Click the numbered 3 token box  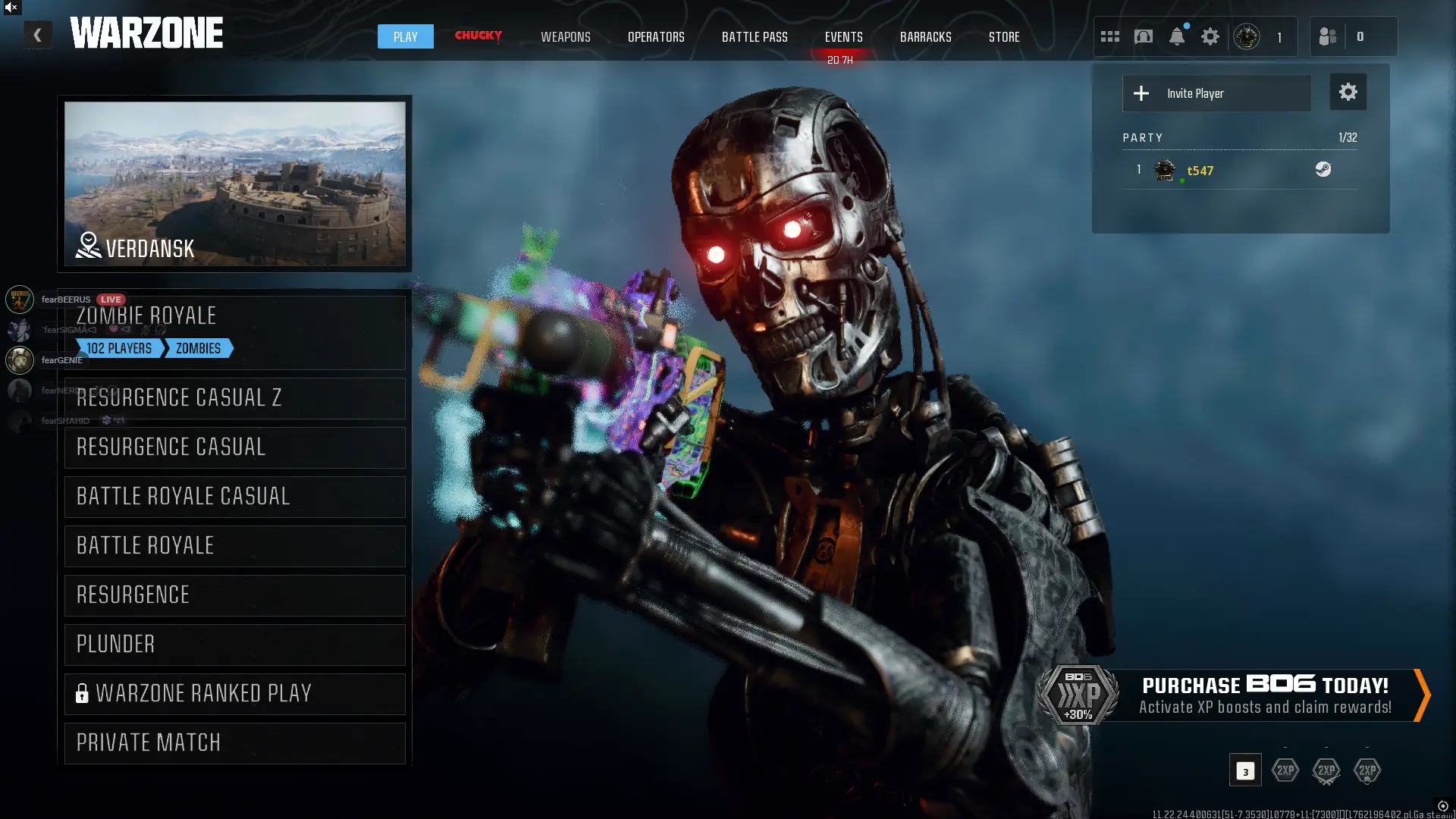[x=1244, y=770]
